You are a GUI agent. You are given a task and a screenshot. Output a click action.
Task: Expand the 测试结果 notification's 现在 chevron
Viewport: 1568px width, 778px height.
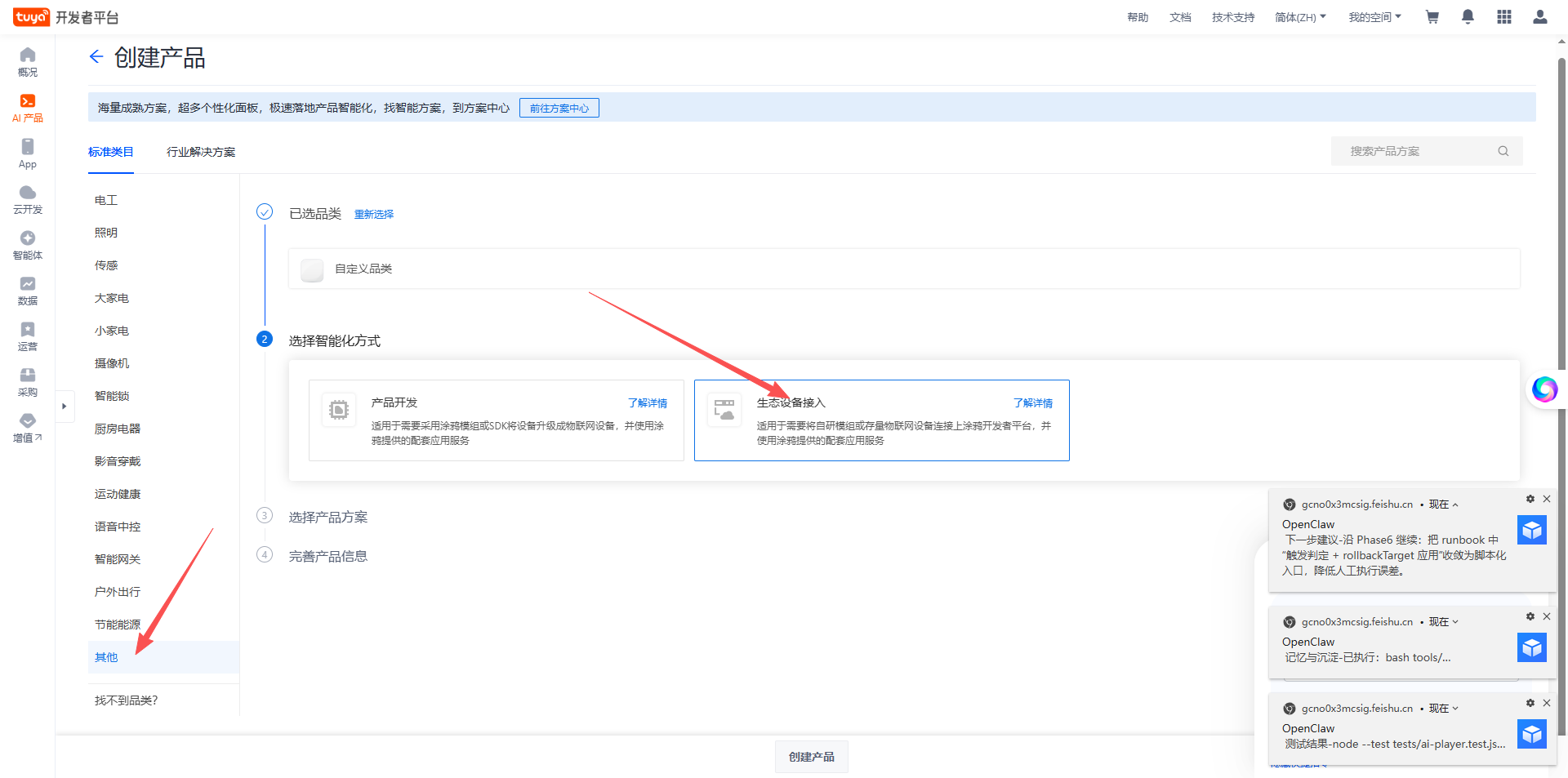pos(1454,709)
